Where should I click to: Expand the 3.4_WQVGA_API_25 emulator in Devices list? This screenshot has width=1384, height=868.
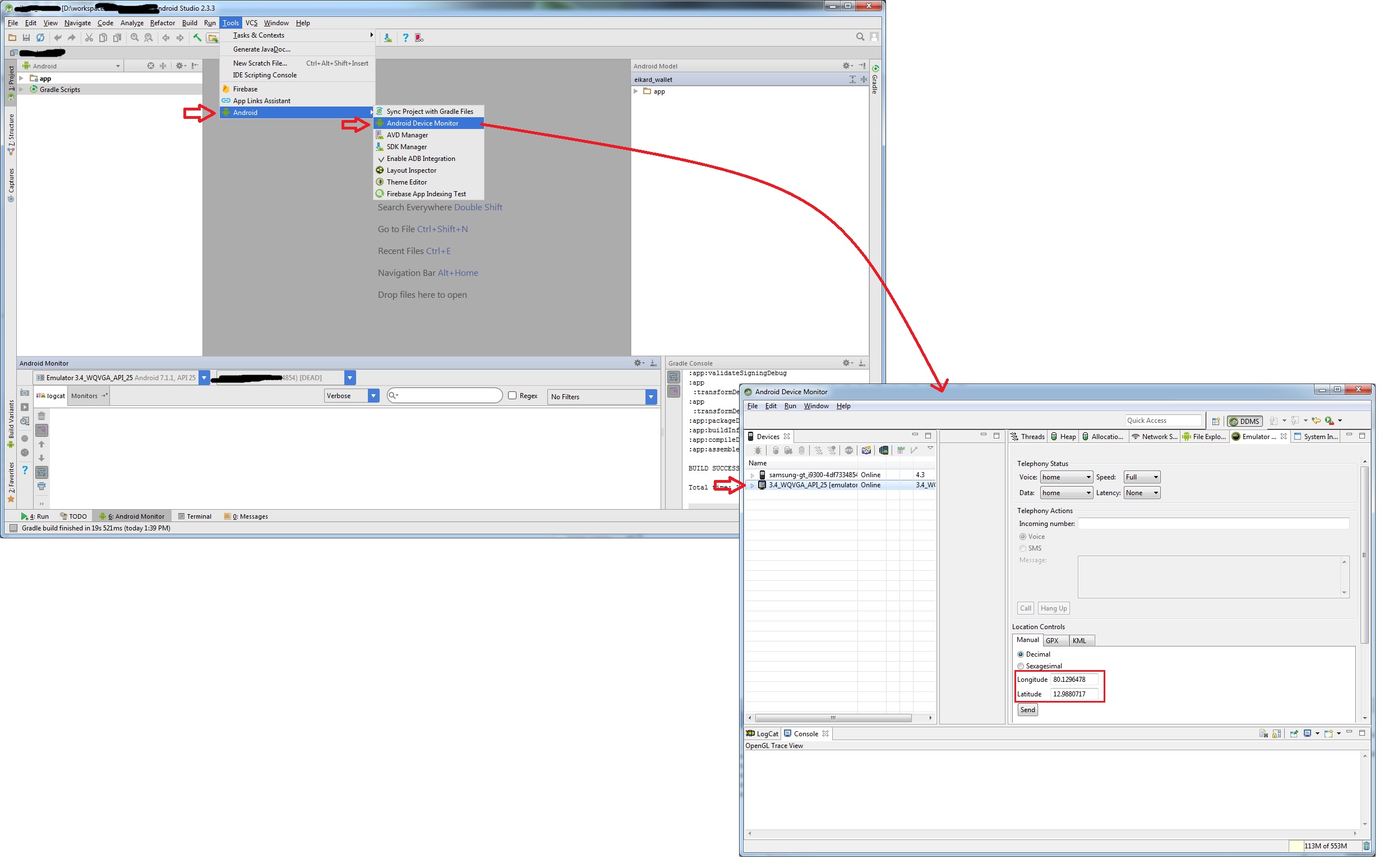pyautogui.click(x=752, y=485)
